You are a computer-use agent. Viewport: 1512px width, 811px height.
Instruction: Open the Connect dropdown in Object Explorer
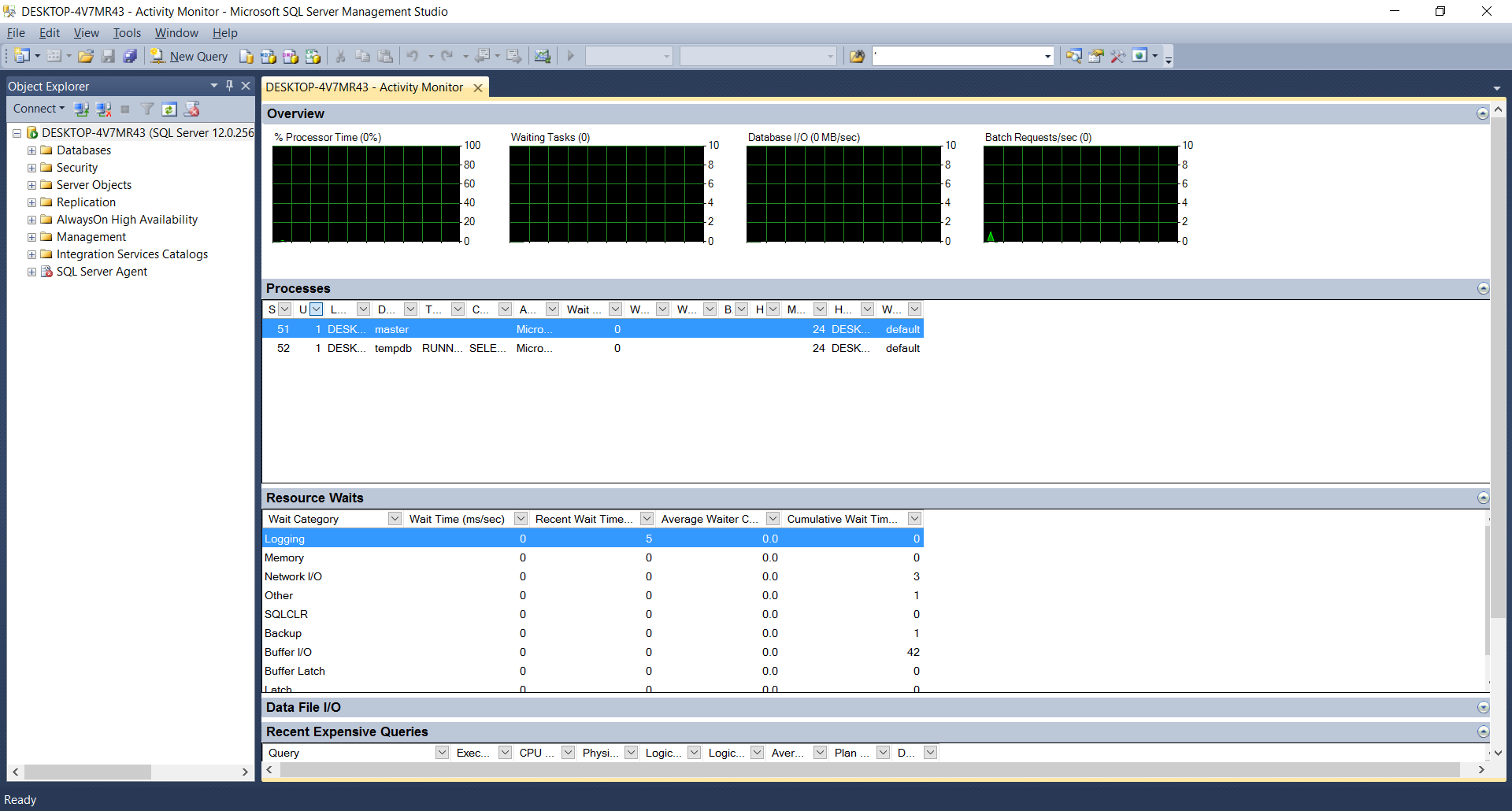tap(39, 109)
